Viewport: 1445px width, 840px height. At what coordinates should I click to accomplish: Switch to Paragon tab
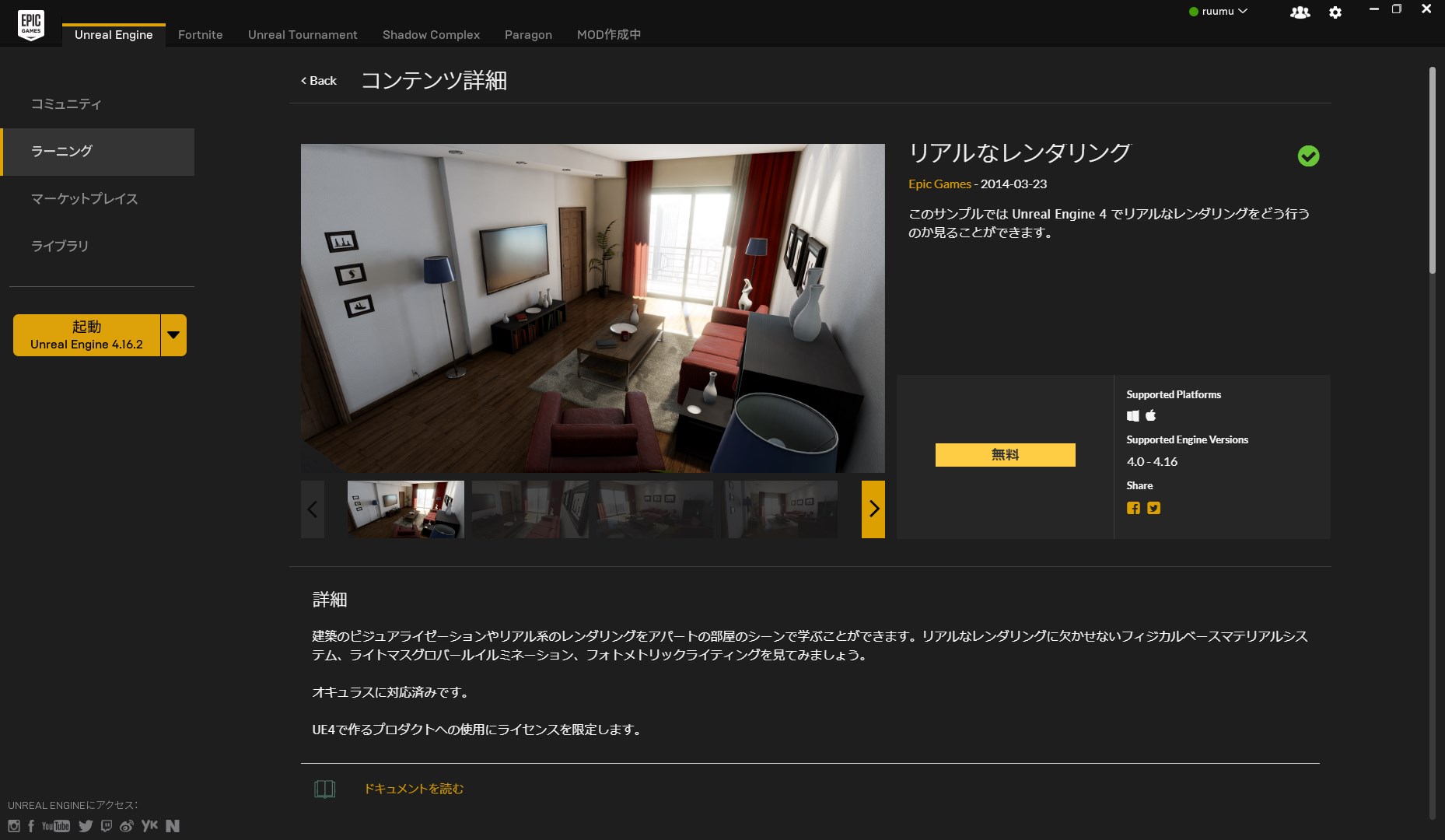tap(528, 35)
